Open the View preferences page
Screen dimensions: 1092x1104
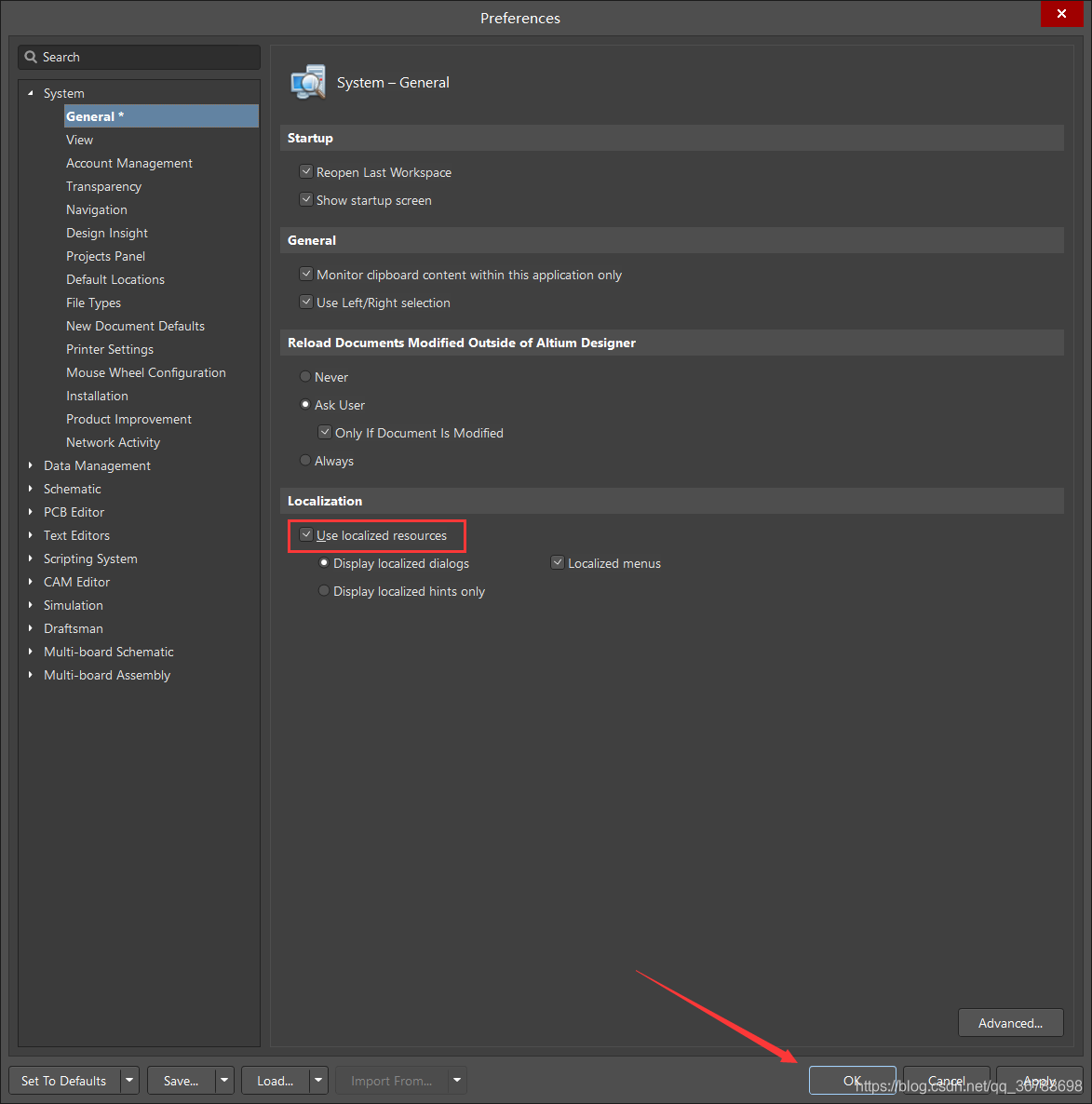tap(79, 140)
